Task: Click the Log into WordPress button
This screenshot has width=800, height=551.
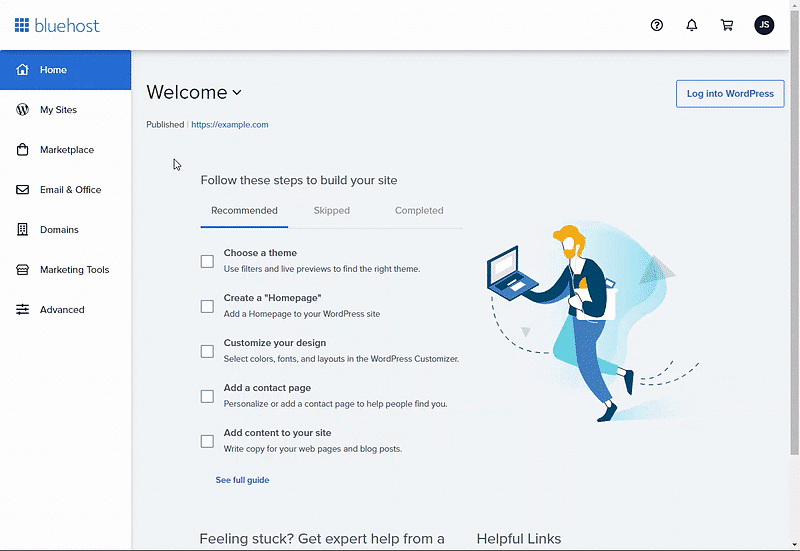Action: tap(730, 94)
